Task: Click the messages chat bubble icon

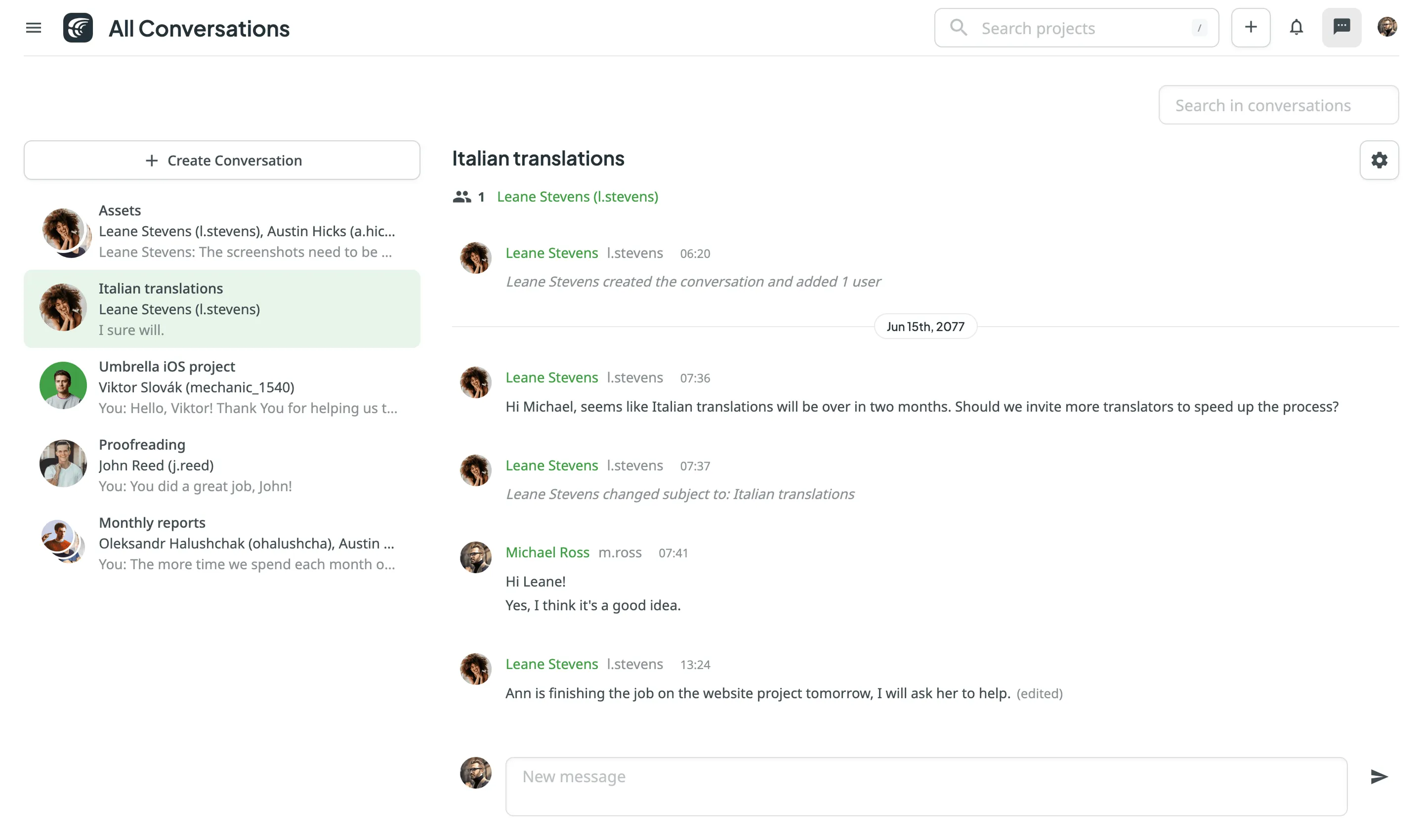Action: (1341, 27)
